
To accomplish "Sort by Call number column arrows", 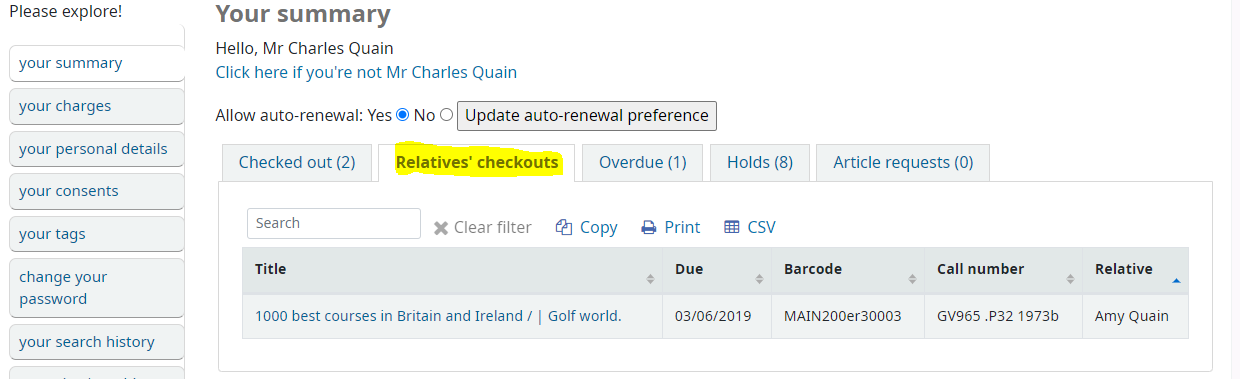I will pos(1070,279).
